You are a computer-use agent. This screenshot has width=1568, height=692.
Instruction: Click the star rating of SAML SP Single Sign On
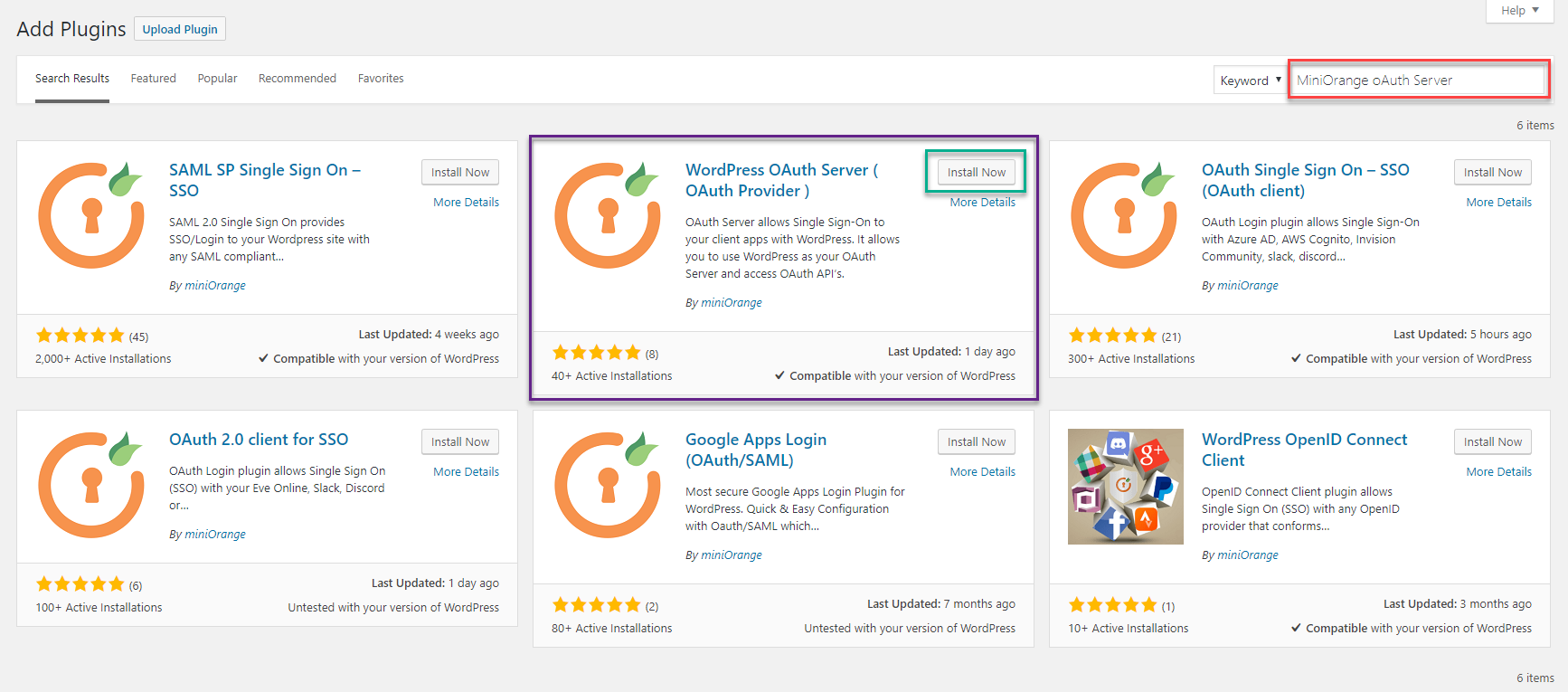[80, 336]
